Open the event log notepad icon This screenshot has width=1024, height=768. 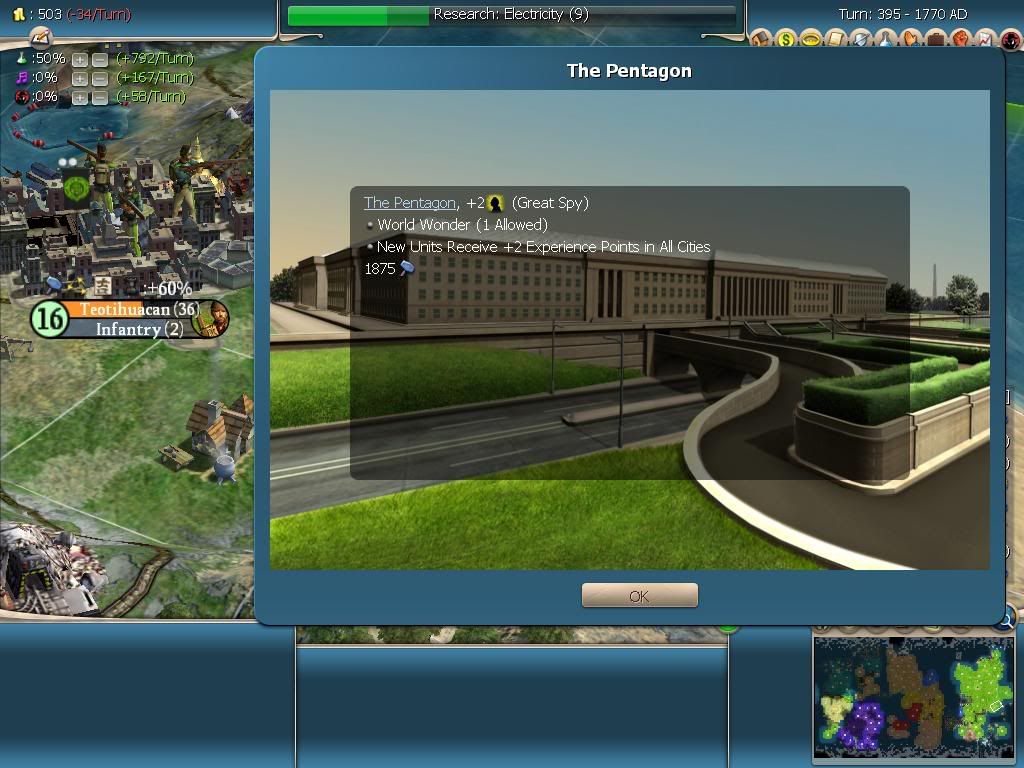point(40,37)
